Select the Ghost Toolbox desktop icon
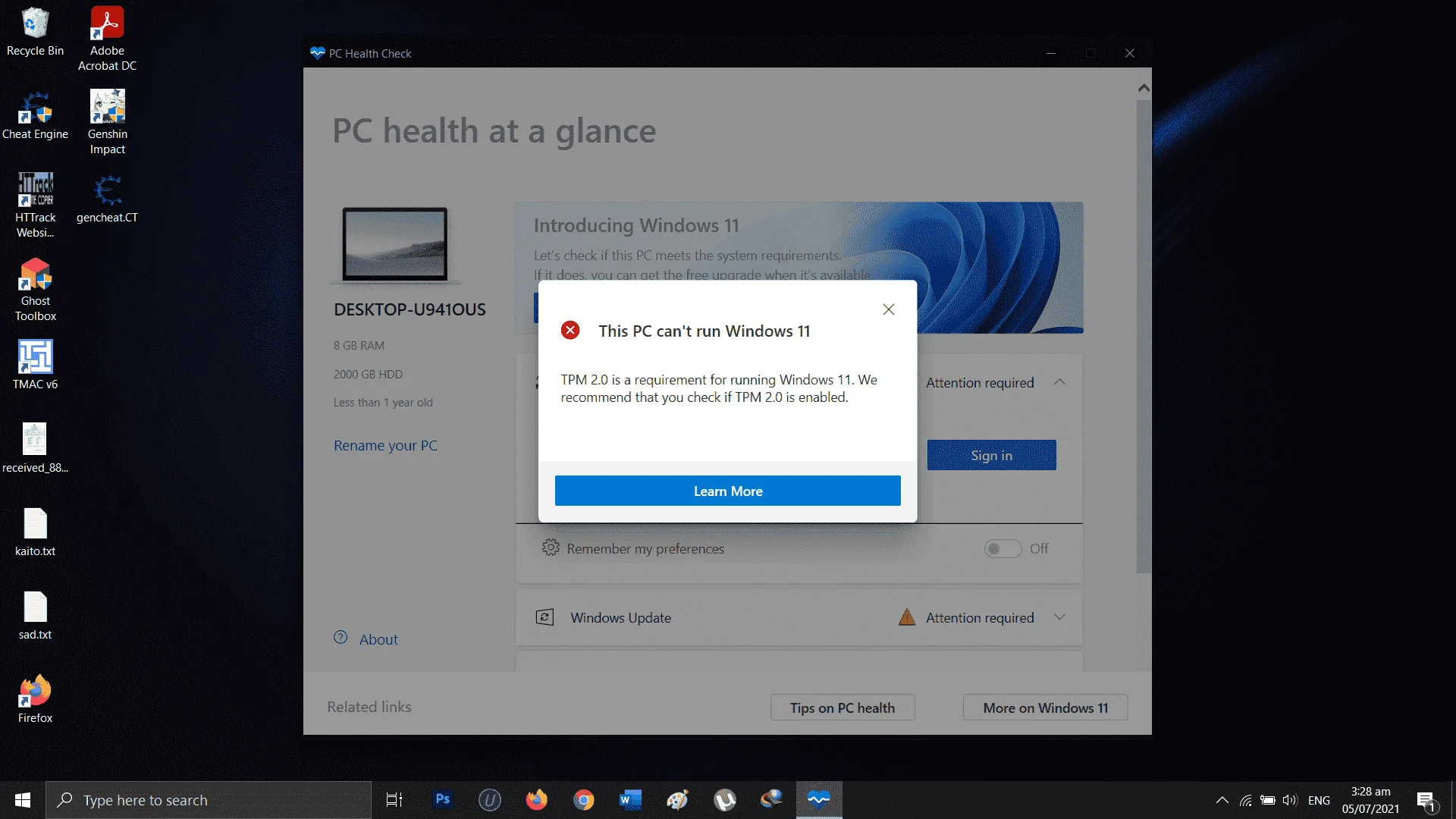The image size is (1456, 819). (35, 289)
